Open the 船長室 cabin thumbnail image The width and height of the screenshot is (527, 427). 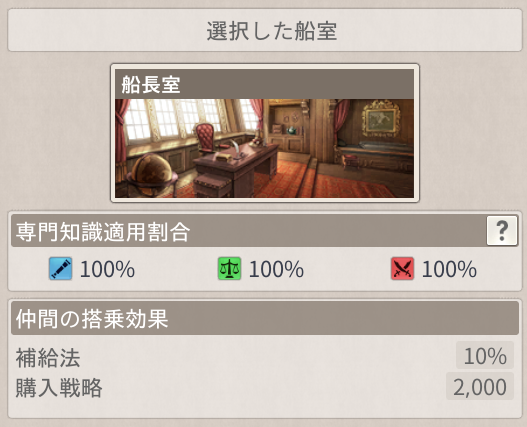(x=265, y=148)
